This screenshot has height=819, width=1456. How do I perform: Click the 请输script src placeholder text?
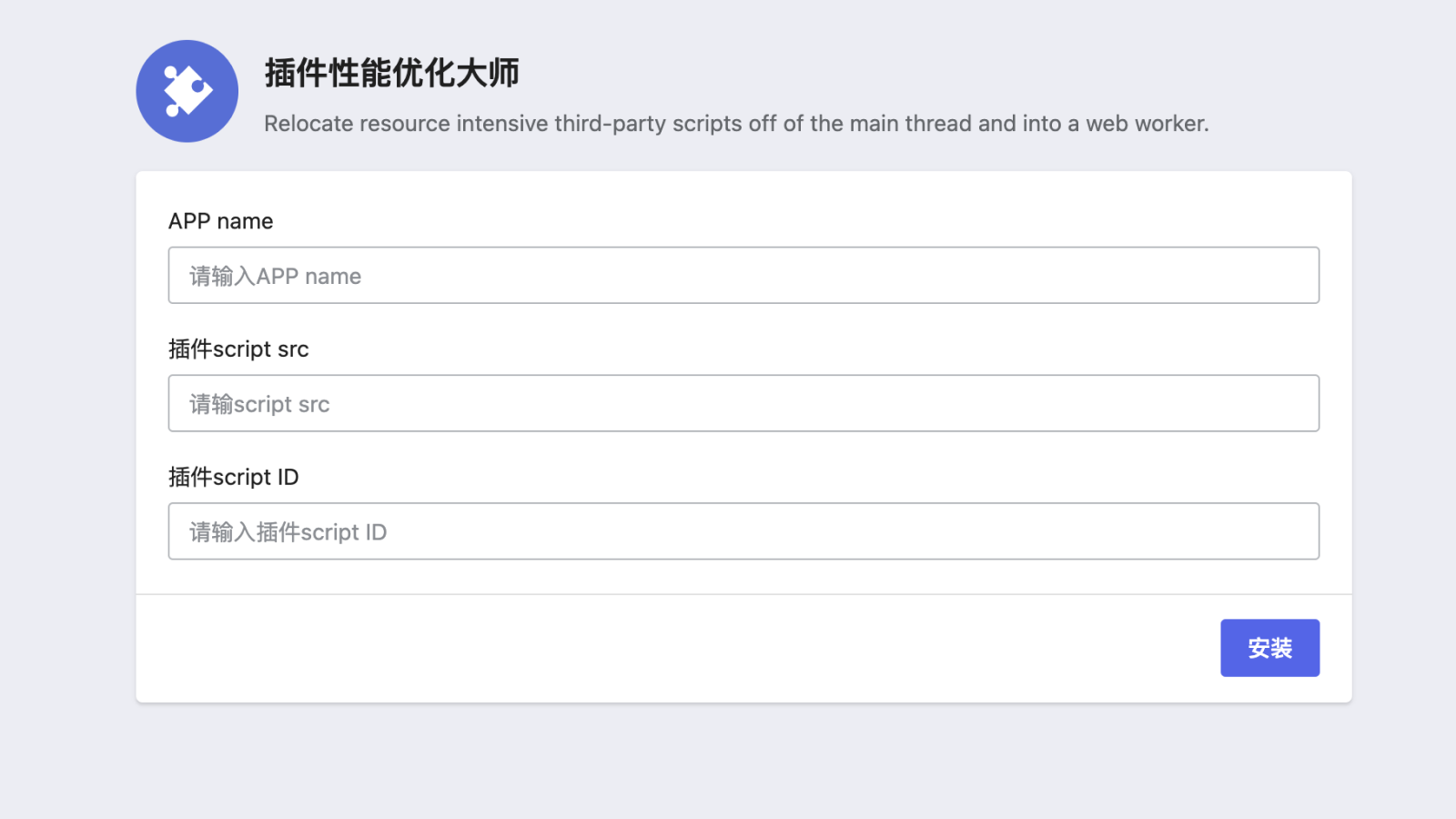click(x=259, y=404)
